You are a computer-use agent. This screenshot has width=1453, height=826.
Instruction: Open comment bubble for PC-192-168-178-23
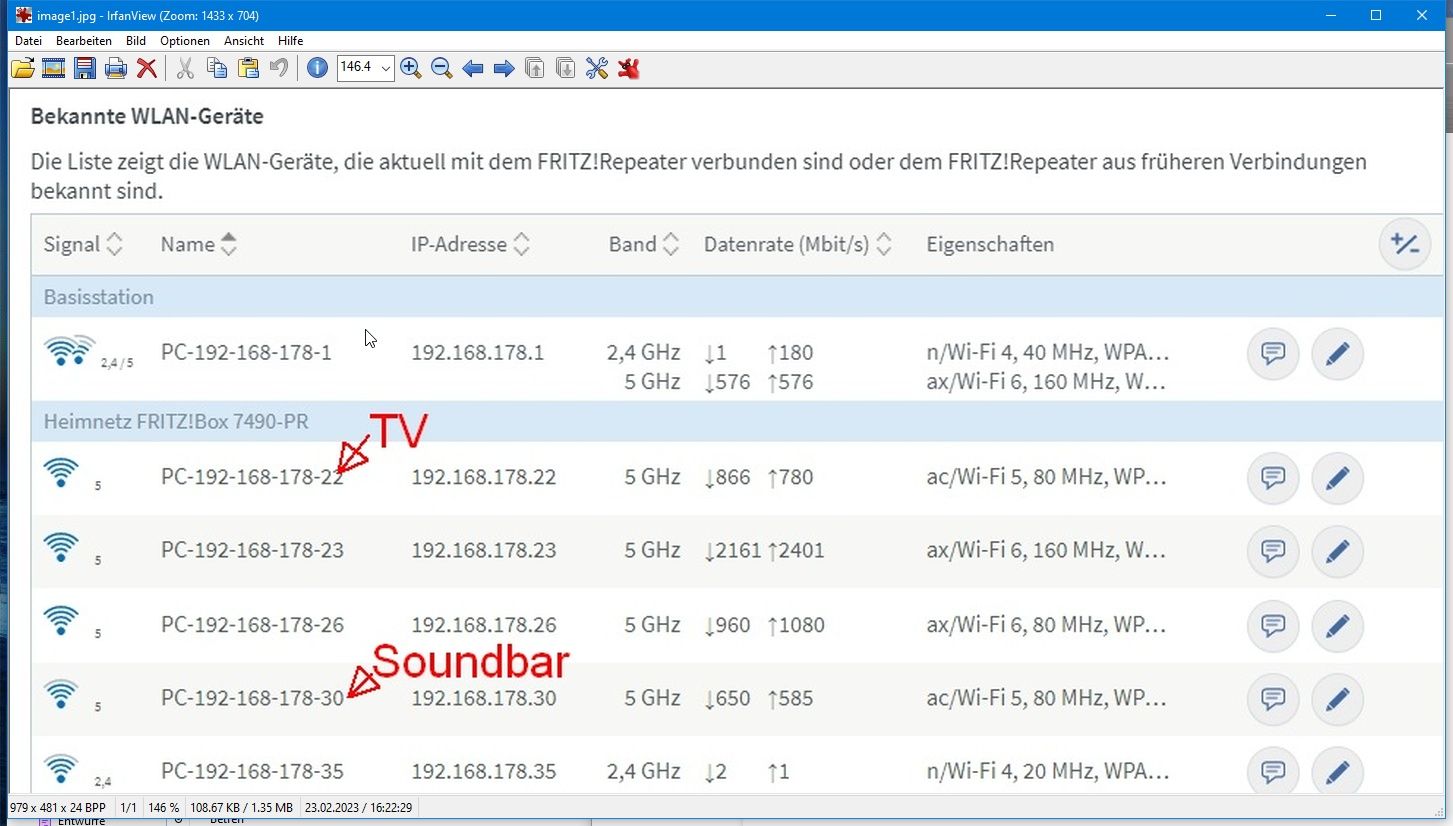(1273, 551)
